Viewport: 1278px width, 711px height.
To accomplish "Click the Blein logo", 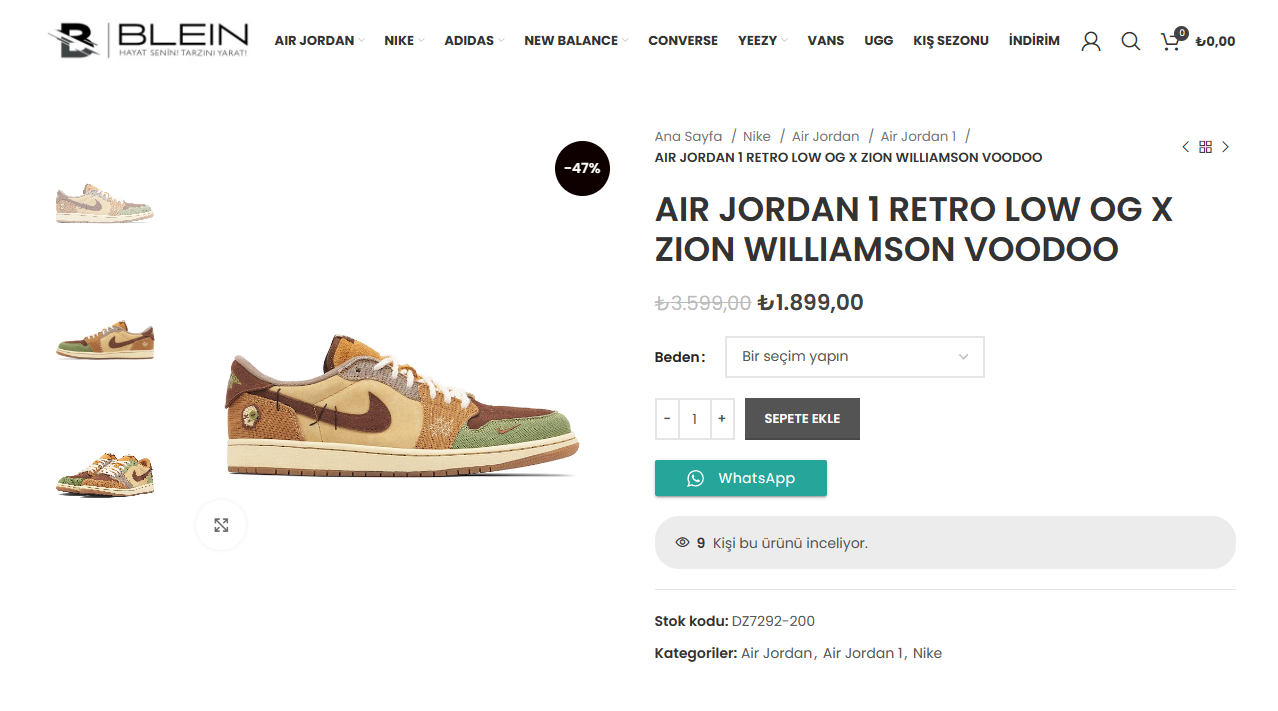I will coord(148,40).
